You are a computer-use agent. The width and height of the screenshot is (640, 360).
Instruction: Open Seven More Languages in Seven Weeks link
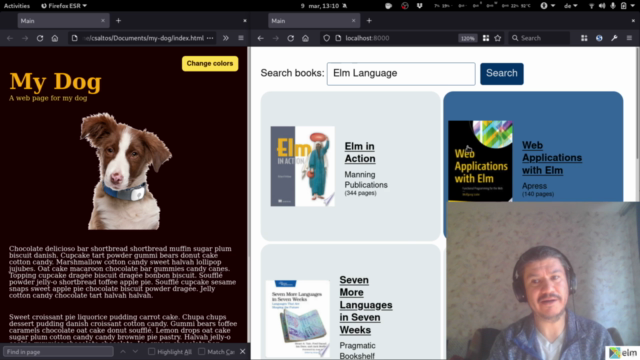pos(366,305)
